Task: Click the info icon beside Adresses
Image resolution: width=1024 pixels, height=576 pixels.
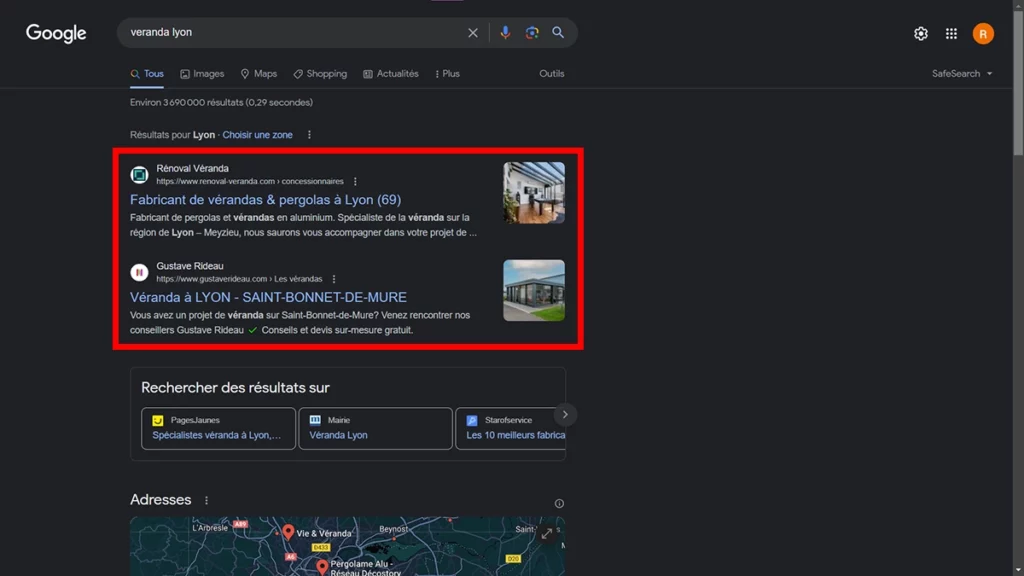Action: point(559,503)
